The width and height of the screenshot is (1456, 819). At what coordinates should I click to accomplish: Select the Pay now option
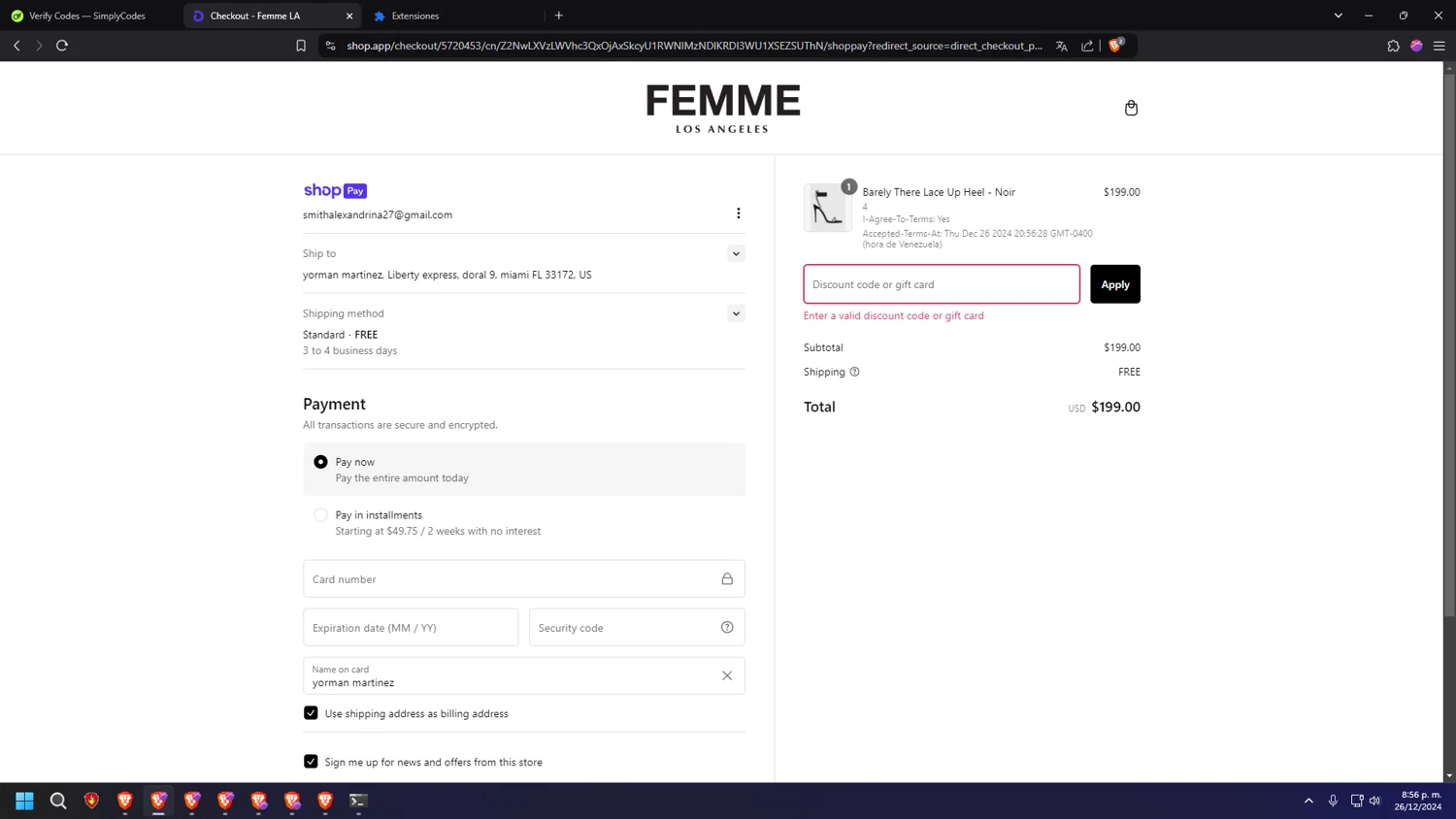tap(320, 462)
